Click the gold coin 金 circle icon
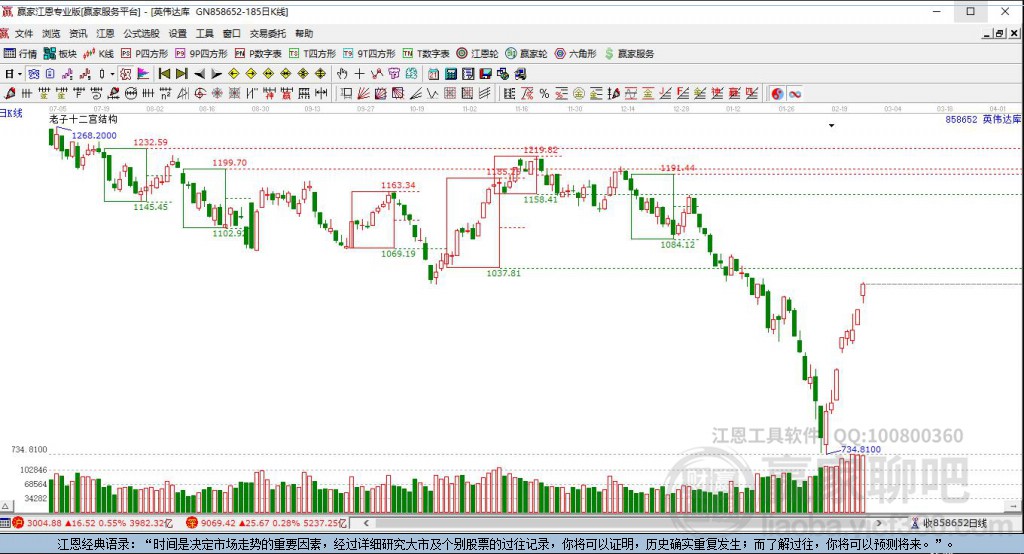 pos(579,93)
